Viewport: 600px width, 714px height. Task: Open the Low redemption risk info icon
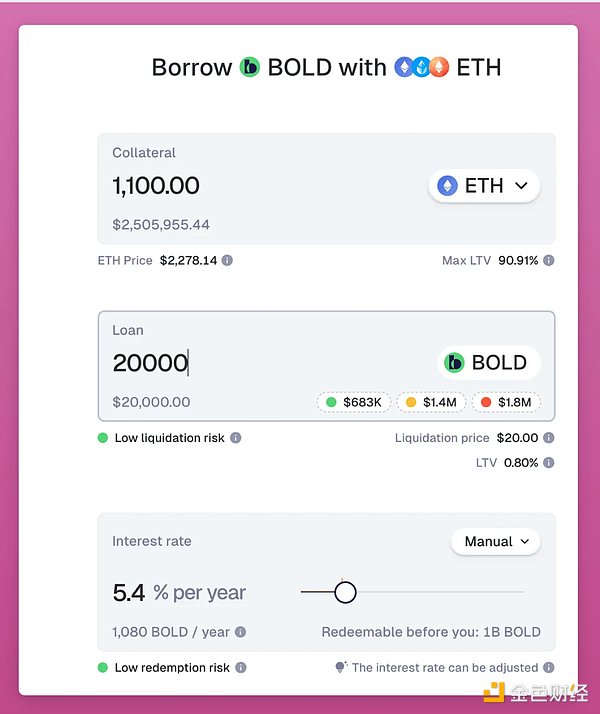(x=240, y=667)
